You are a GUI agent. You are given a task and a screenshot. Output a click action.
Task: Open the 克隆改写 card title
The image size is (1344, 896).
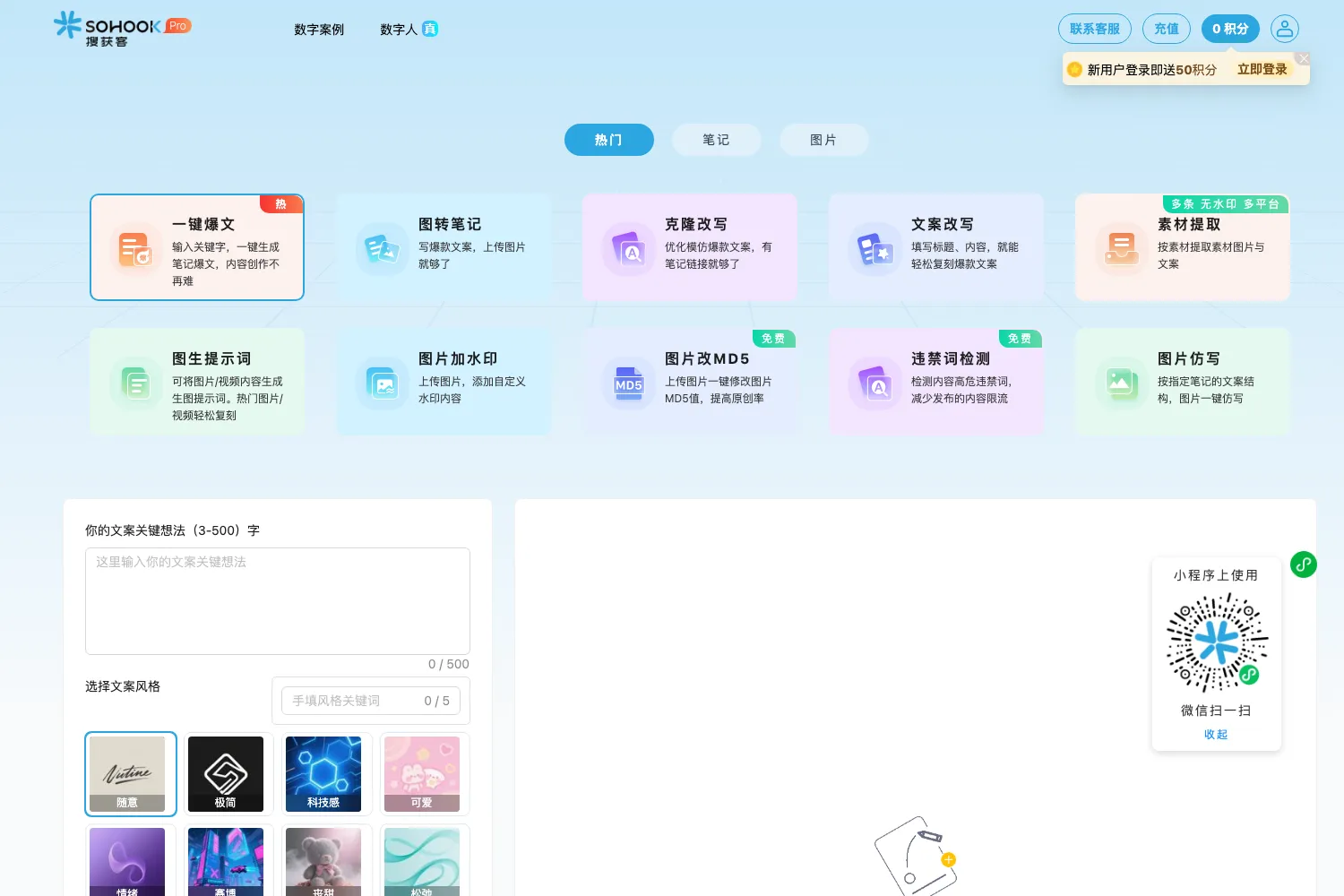point(696,224)
